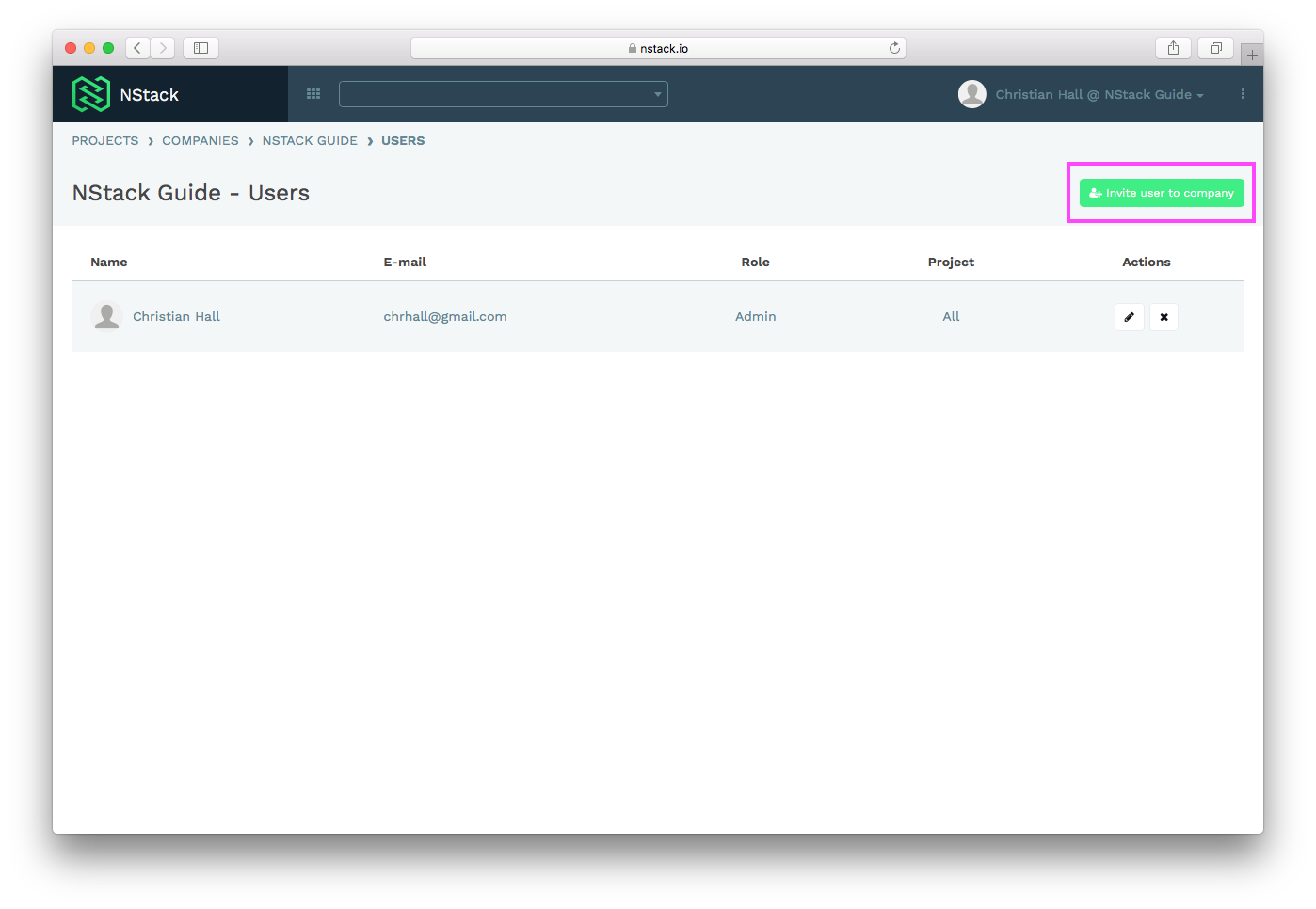The width and height of the screenshot is (1316, 909).
Task: Go forward with Safari's forward arrow
Action: click(163, 48)
